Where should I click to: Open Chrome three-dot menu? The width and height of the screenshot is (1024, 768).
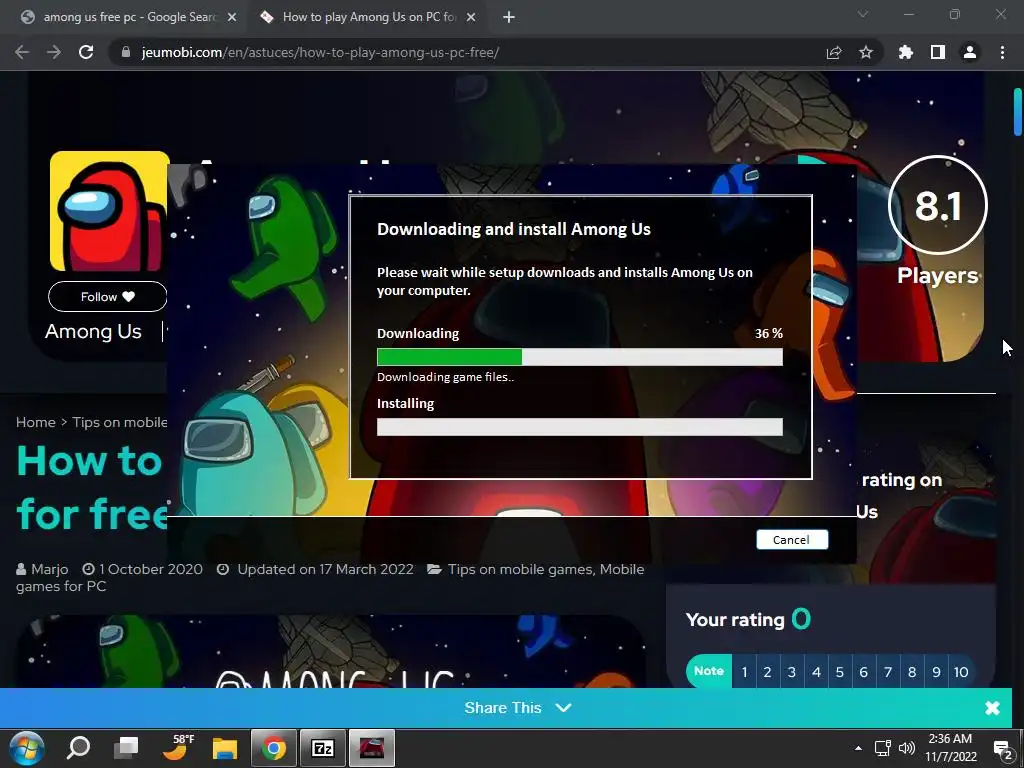click(1002, 52)
